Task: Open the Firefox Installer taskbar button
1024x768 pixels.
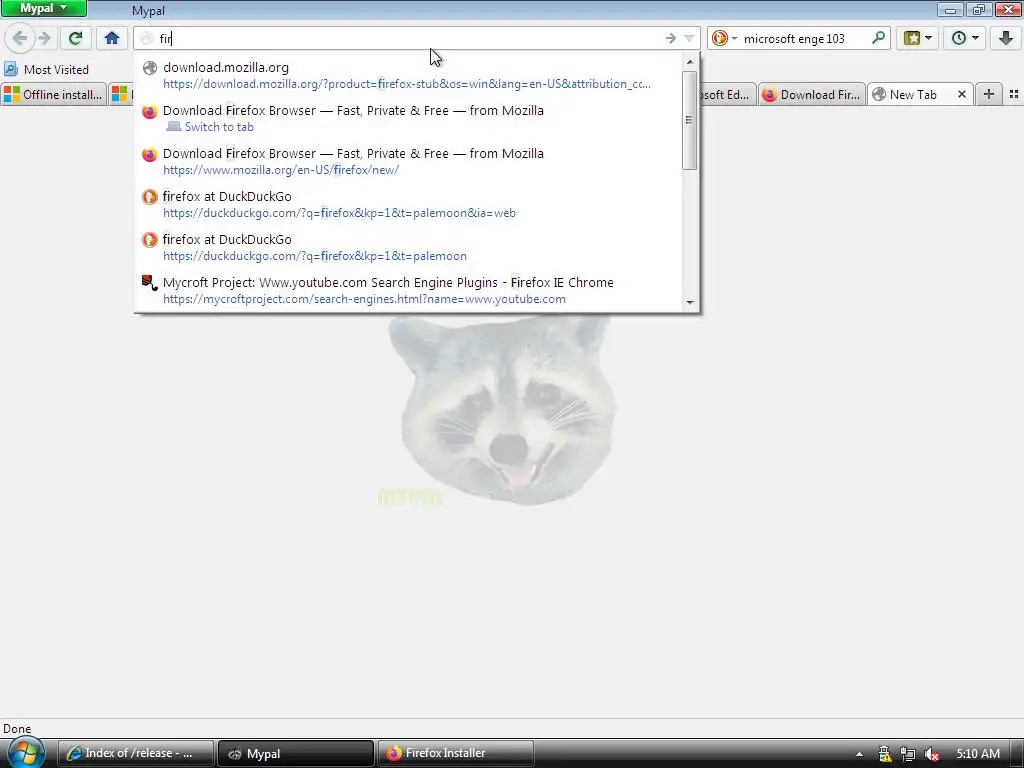Action: 455,753
